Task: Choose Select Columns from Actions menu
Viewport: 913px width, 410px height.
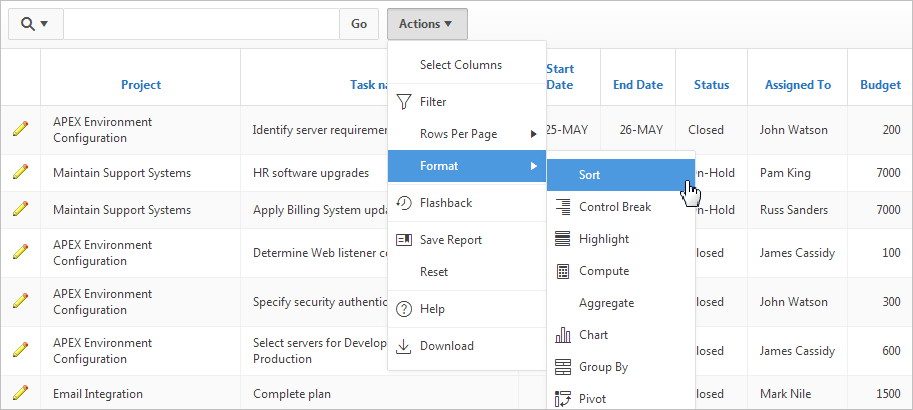Action: [460, 65]
